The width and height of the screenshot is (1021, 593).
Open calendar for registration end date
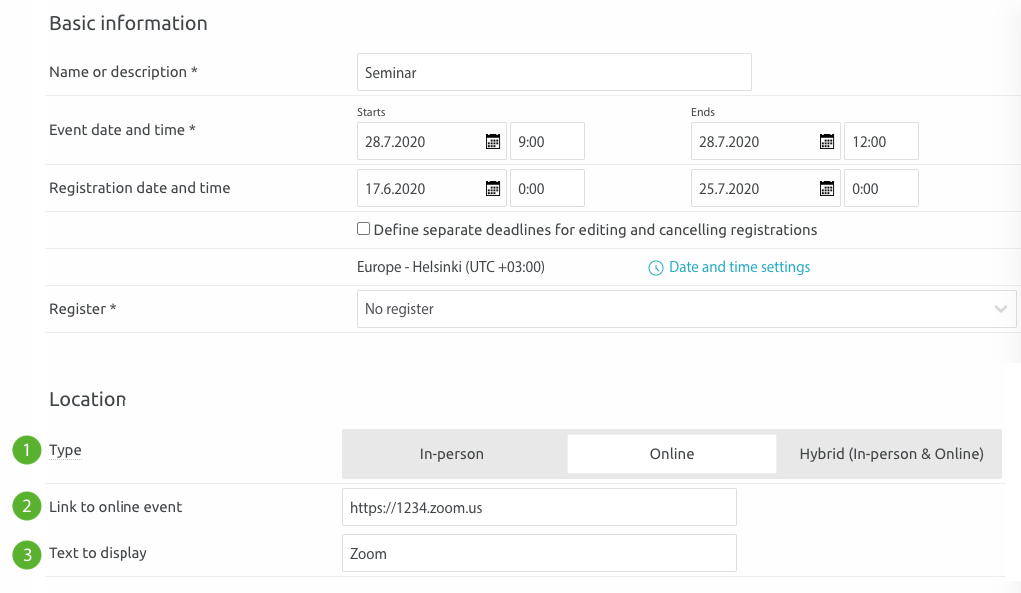[827, 189]
